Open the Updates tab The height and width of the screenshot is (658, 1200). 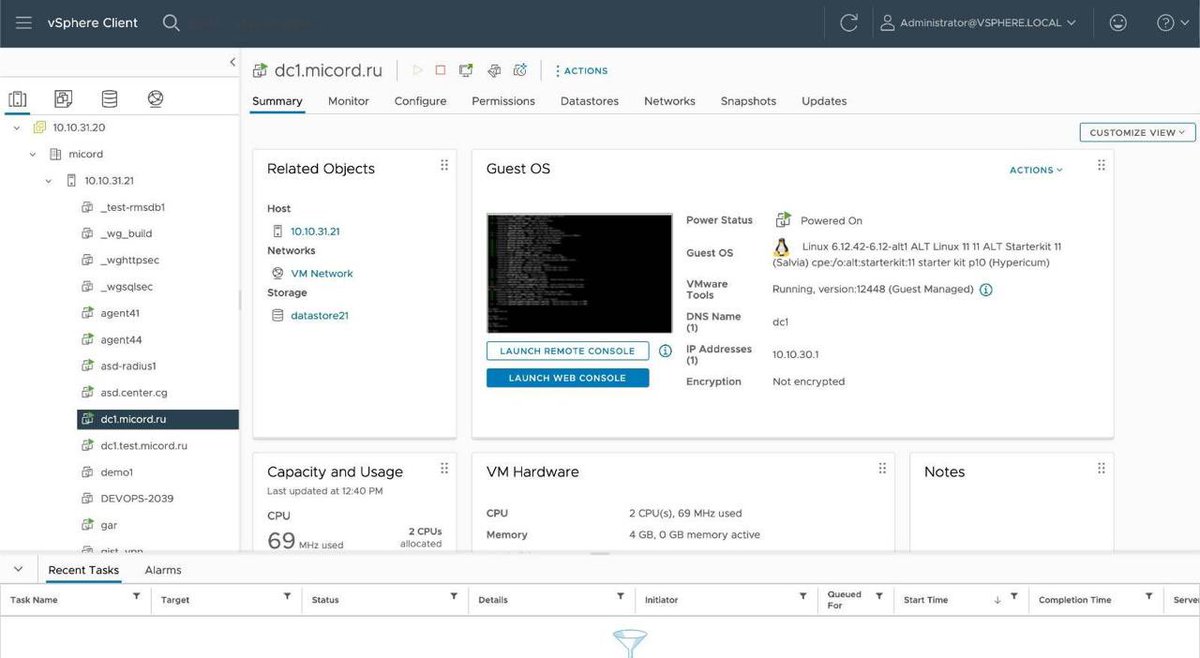point(824,101)
